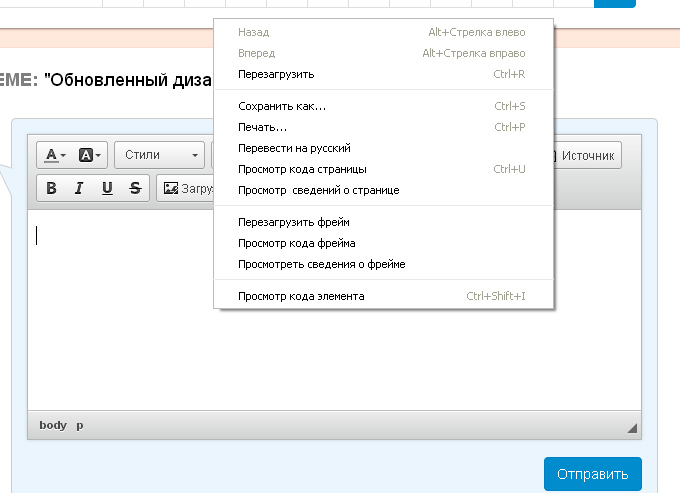Choose Перезагрузить from context menu
The height and width of the screenshot is (493, 680).
point(276,74)
